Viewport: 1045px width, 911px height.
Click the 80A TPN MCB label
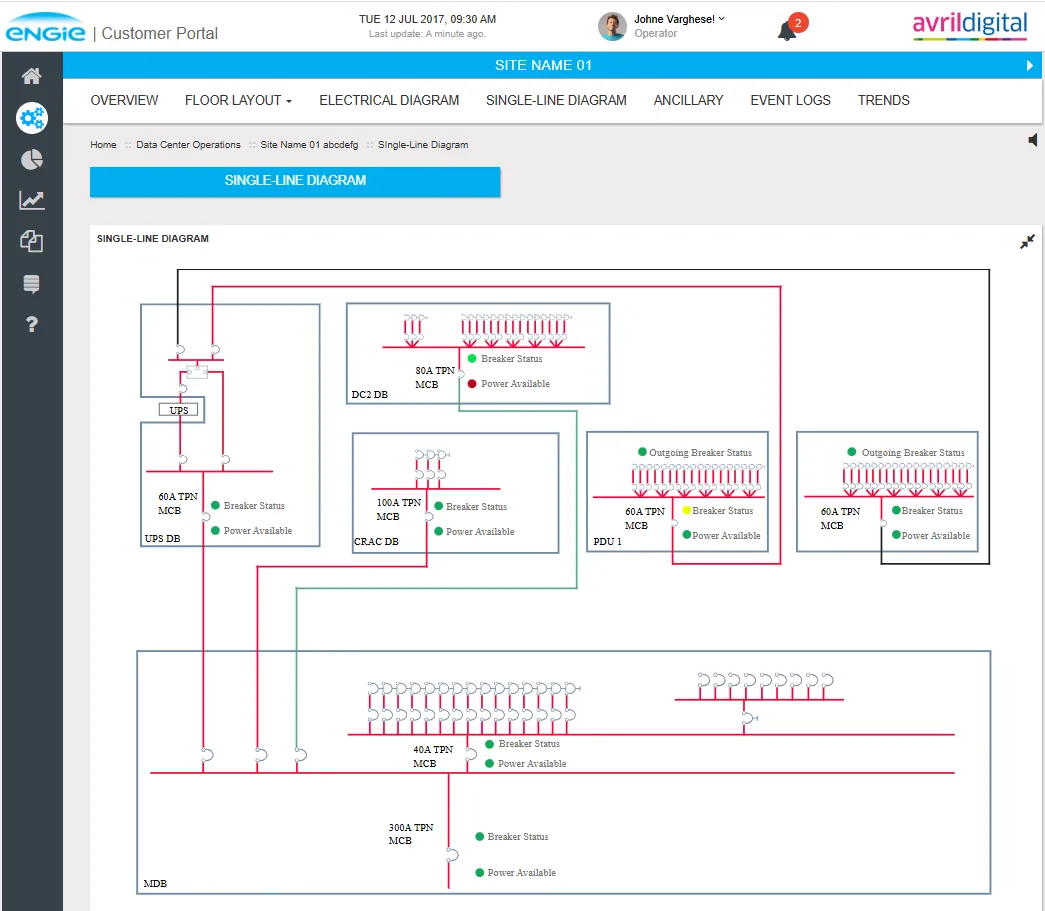coord(435,377)
